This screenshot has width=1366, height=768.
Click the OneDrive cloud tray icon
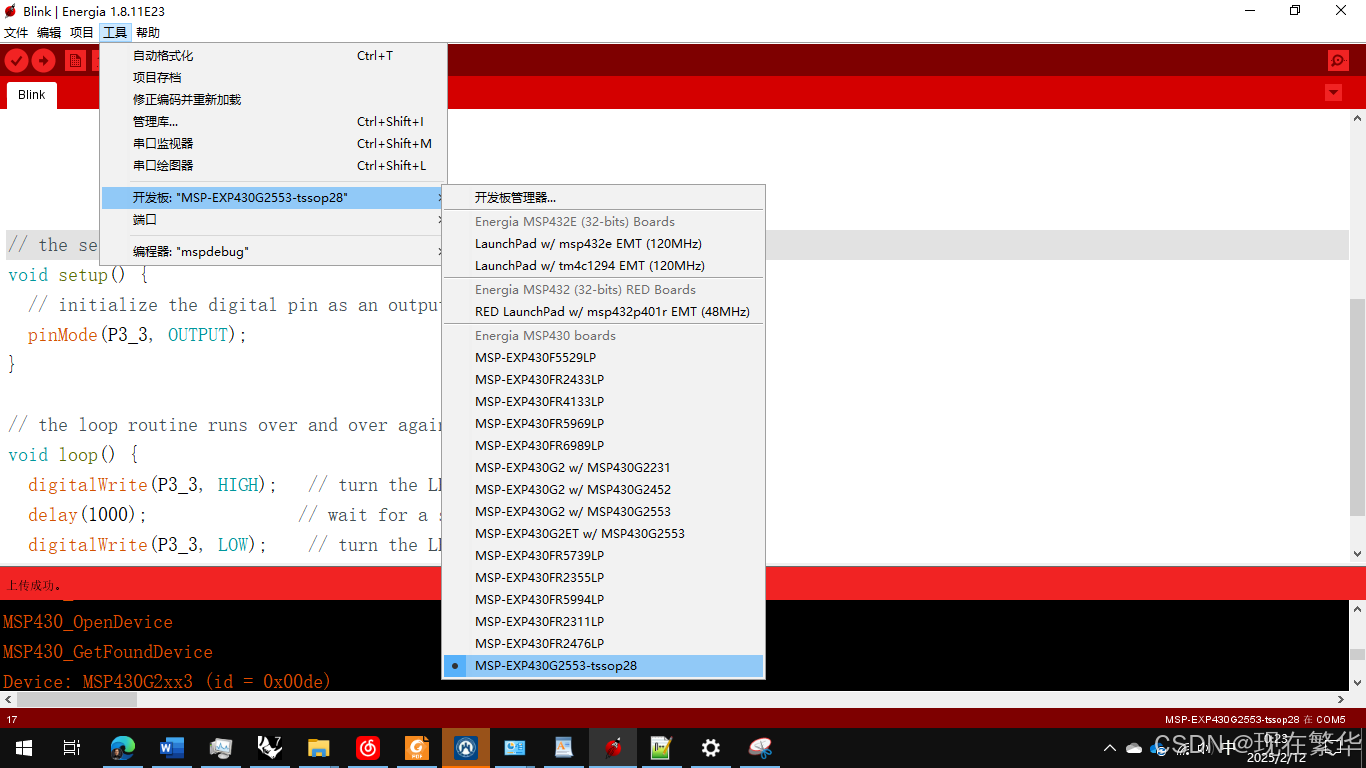point(1134,748)
